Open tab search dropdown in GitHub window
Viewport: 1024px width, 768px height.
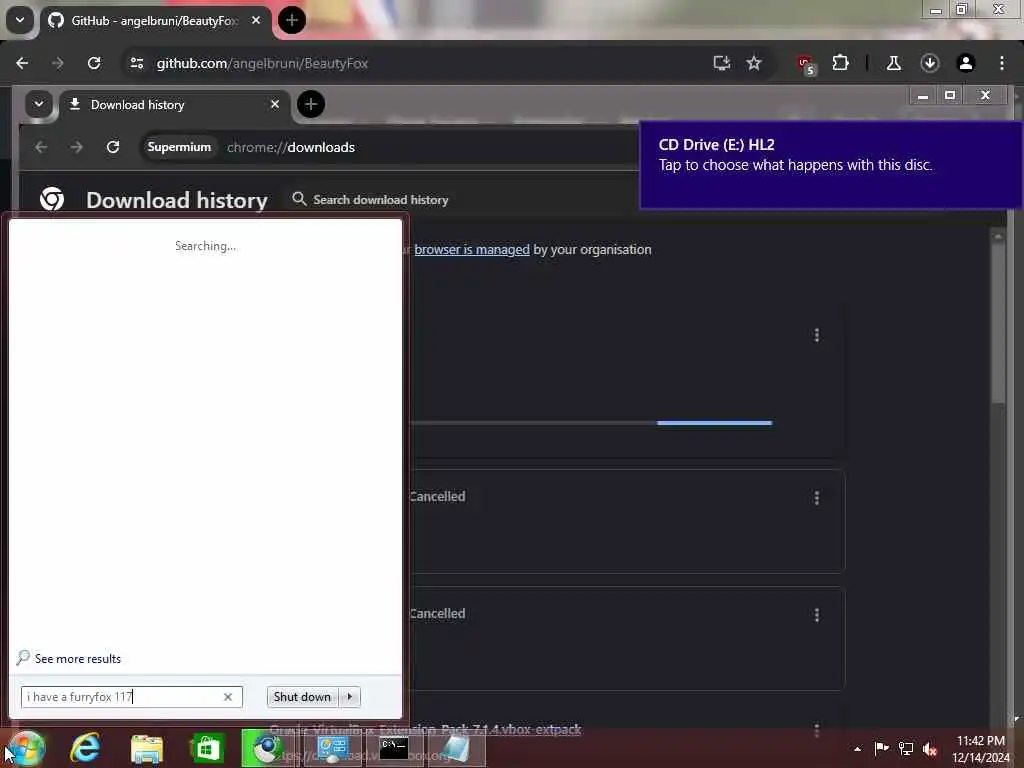point(20,20)
